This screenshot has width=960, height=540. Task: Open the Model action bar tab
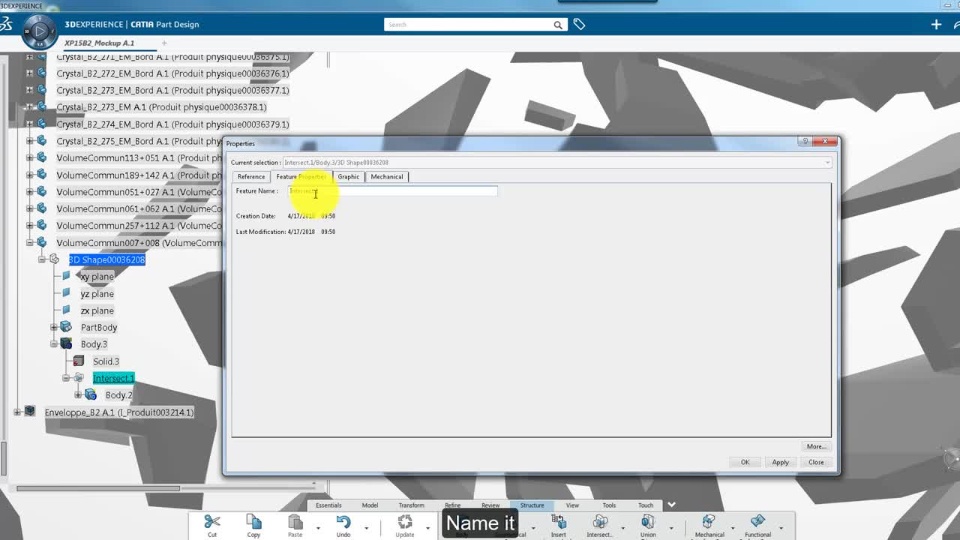pyautogui.click(x=370, y=505)
